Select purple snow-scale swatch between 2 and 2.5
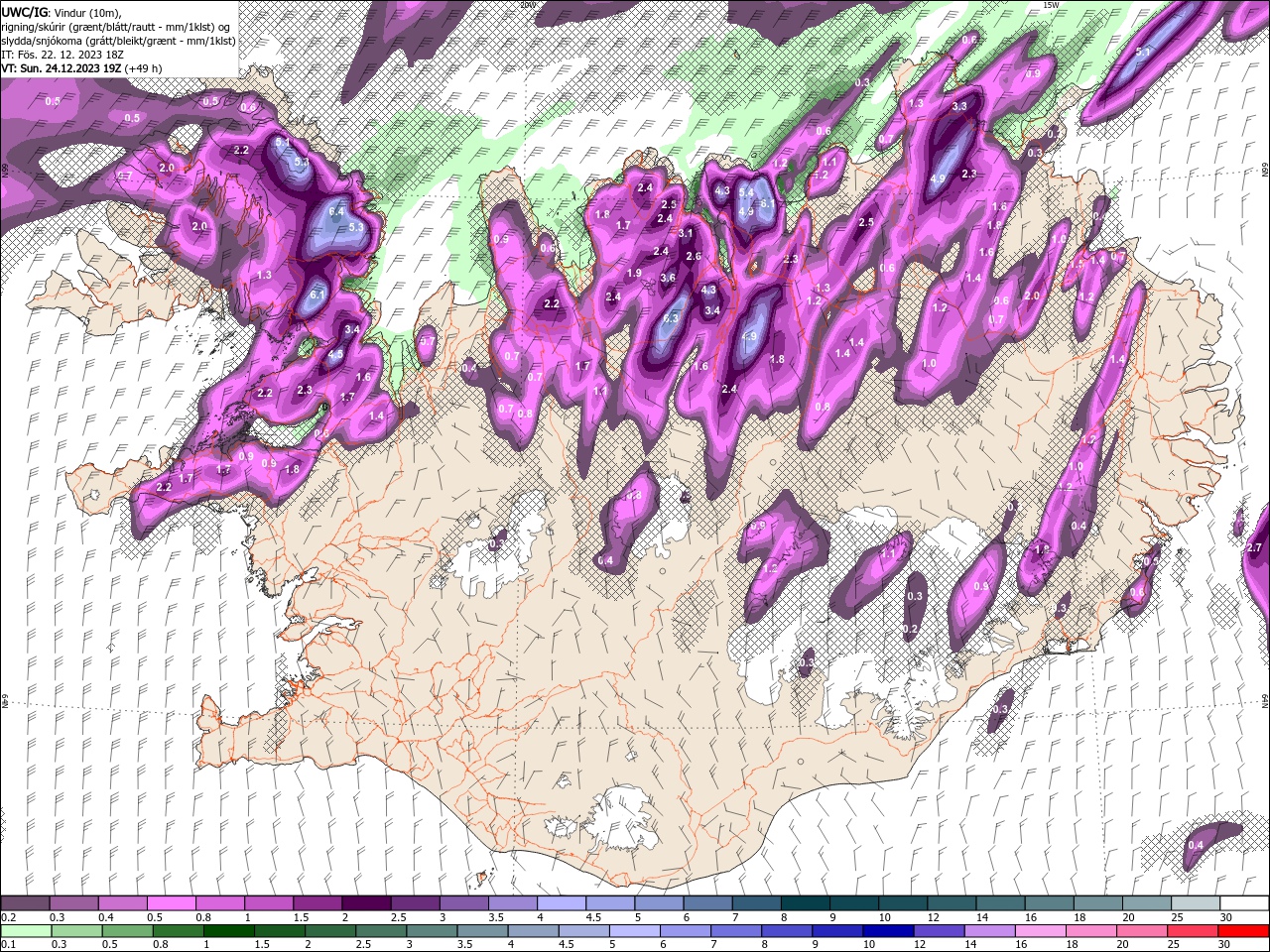Screen dimensions: 1270x952 (x=366, y=902)
